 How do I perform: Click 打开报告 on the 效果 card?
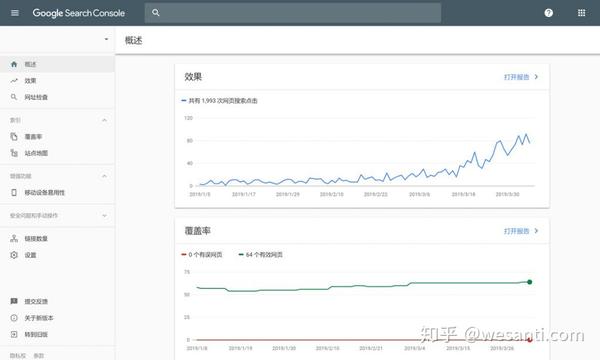(521, 77)
